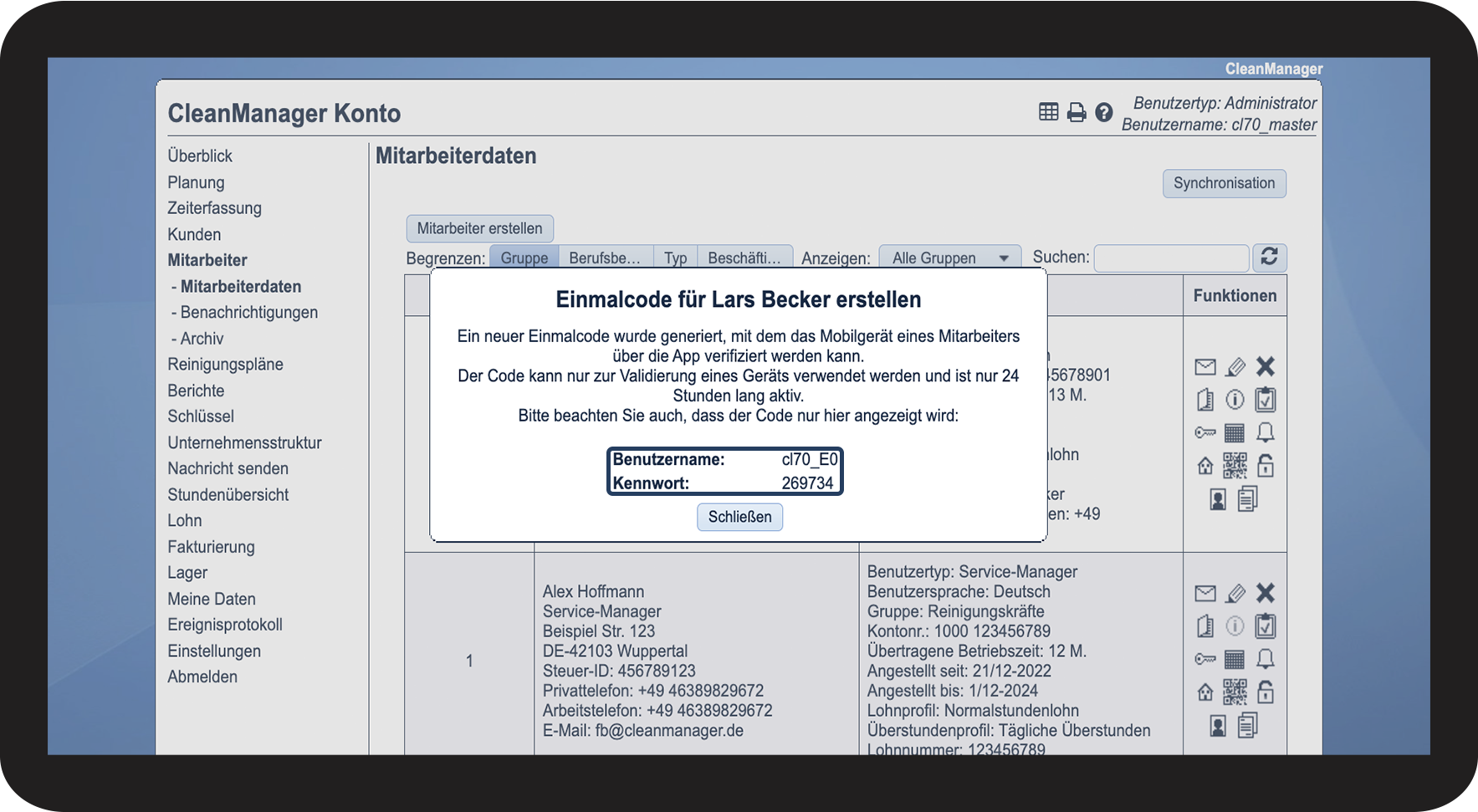Click the key icon in the row above Alex Hoffmann

(1205, 432)
